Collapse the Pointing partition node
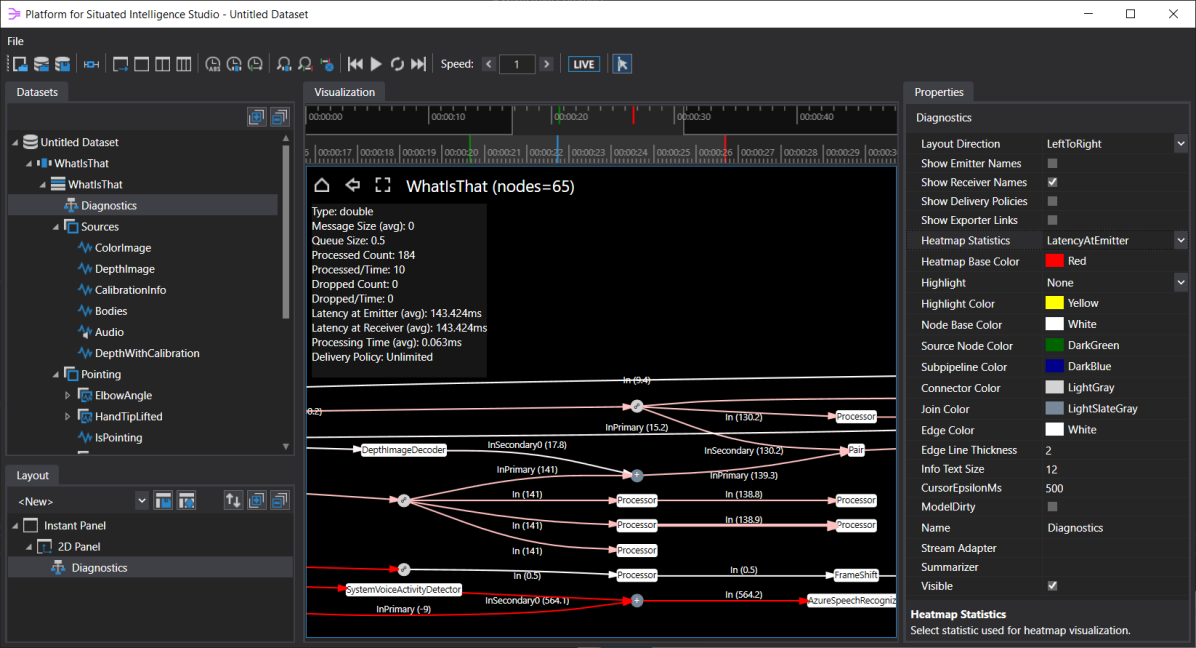 tap(56, 374)
